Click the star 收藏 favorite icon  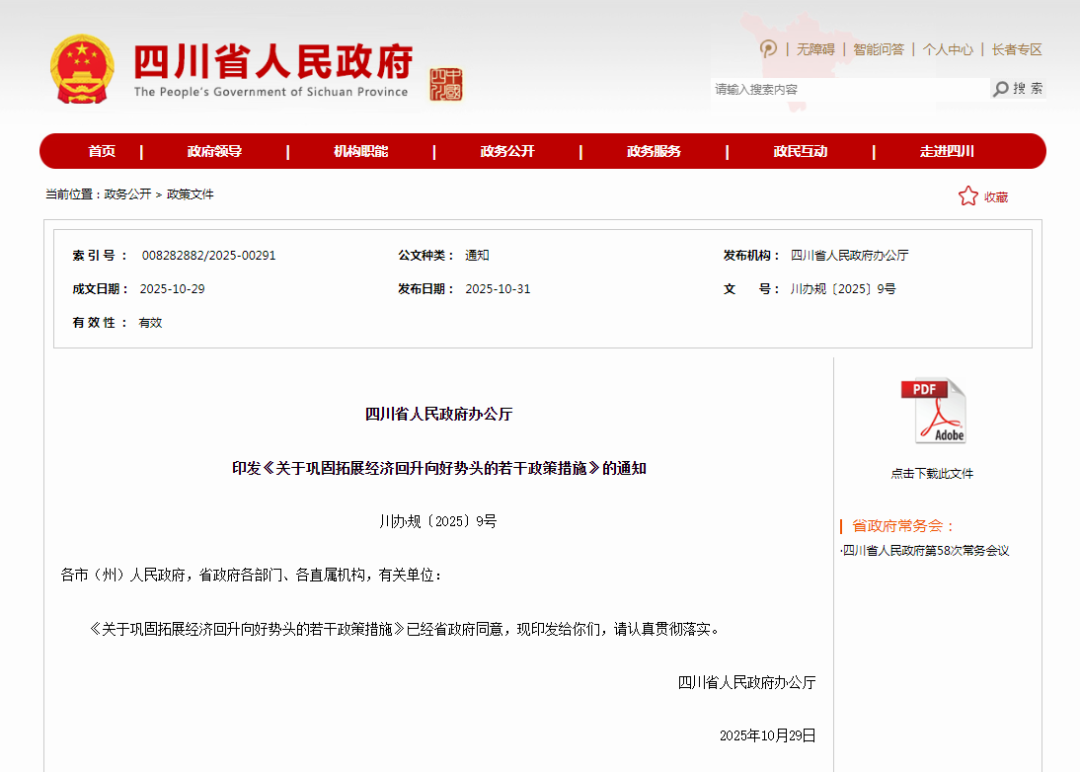pos(968,196)
